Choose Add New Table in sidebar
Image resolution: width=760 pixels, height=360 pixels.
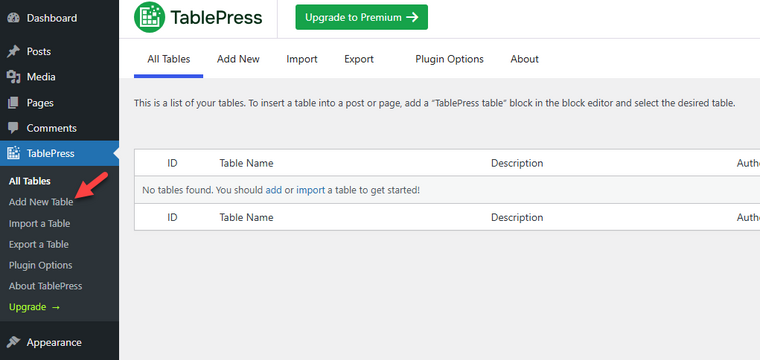coord(41,202)
